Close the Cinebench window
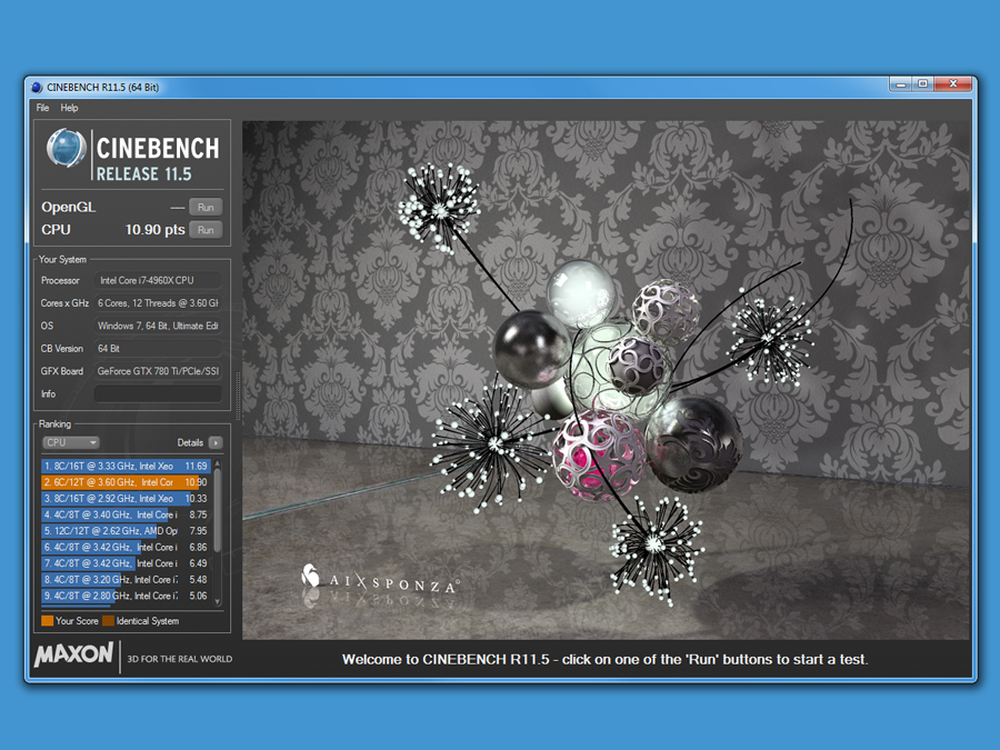Image resolution: width=1000 pixels, height=750 pixels. click(x=953, y=84)
